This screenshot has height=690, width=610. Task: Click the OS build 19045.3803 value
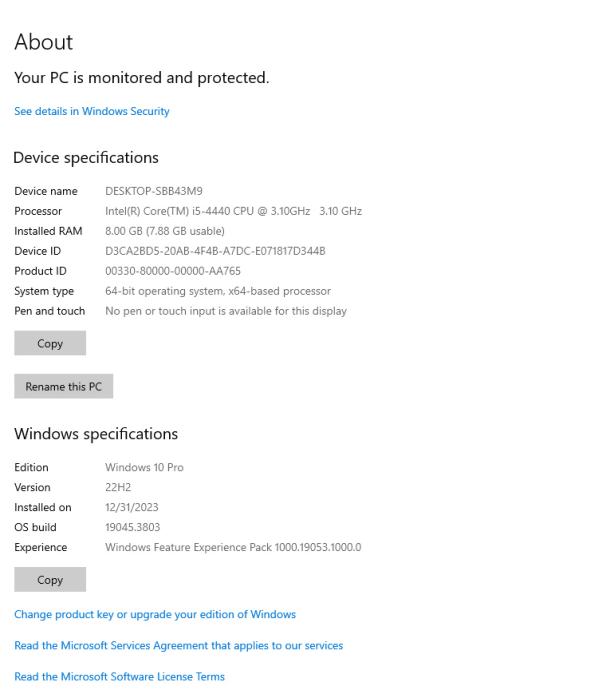132,527
